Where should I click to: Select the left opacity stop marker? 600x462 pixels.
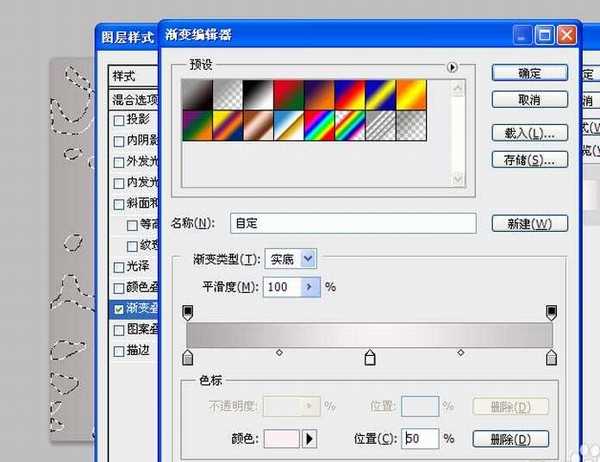coord(188,313)
